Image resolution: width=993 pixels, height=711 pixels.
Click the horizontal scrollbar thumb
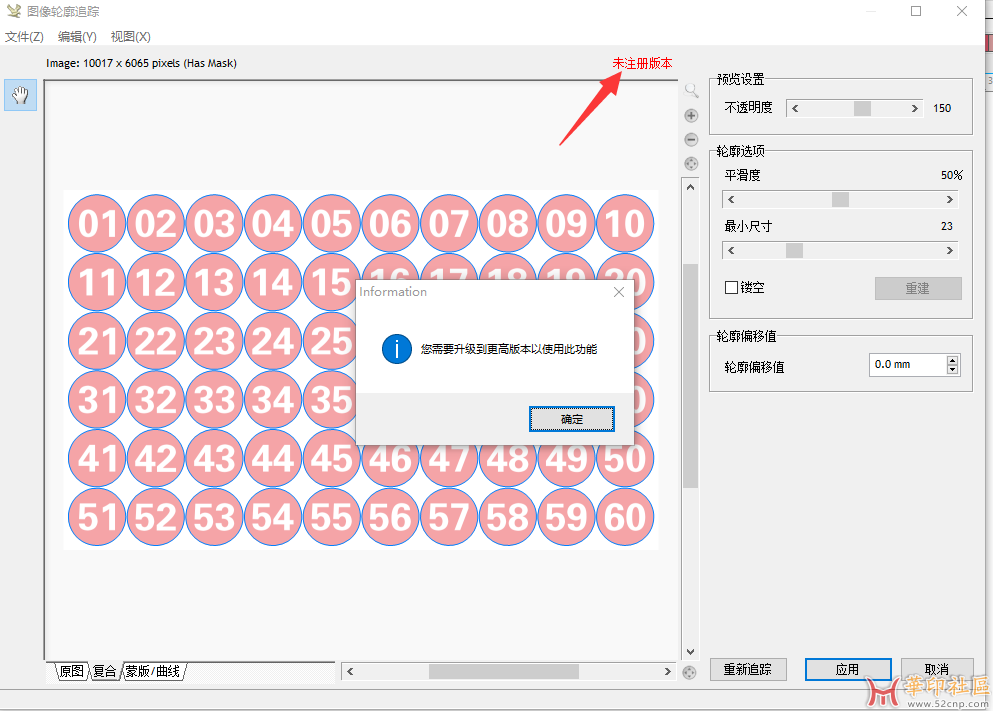504,671
